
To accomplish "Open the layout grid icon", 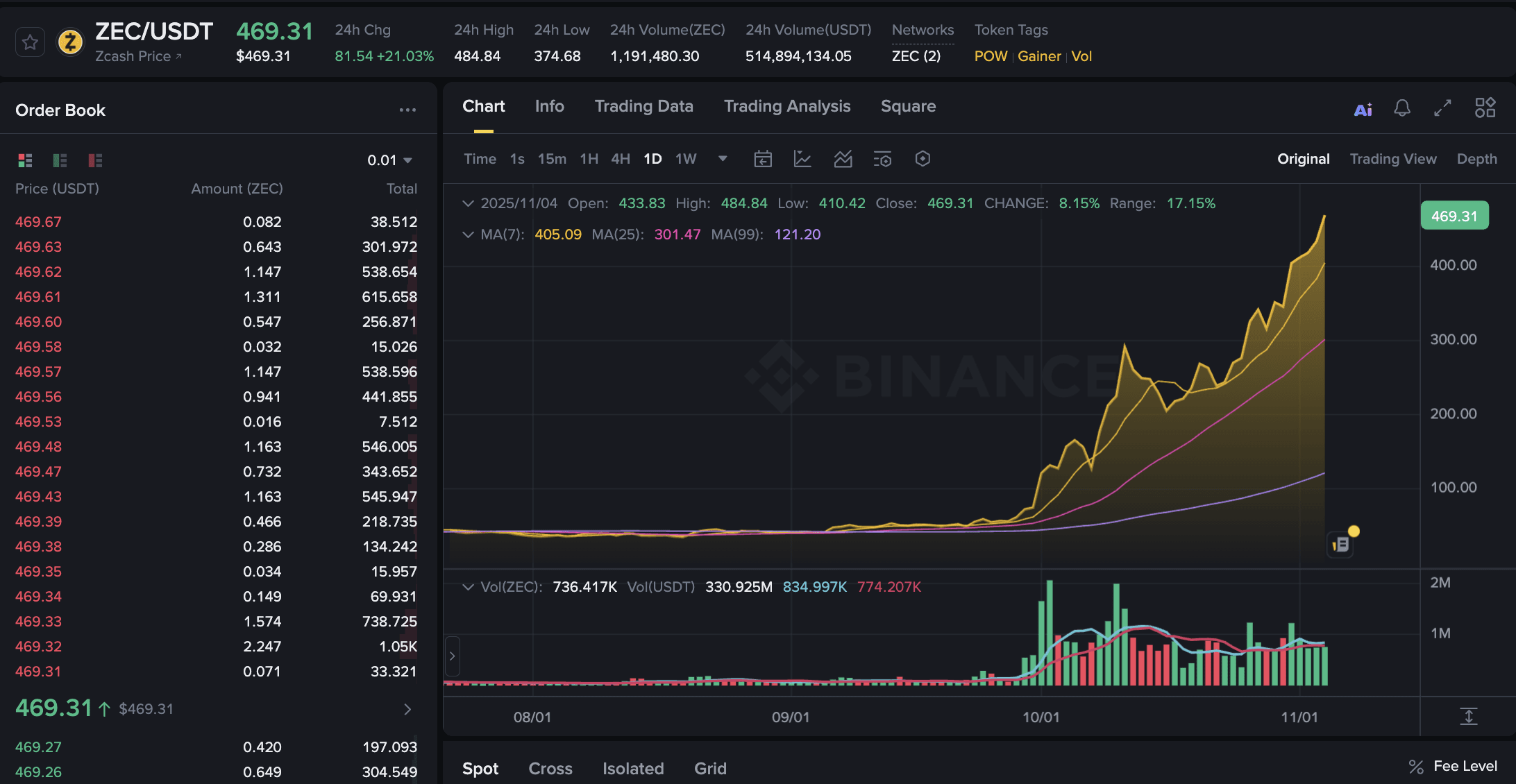I will pos(1485,108).
